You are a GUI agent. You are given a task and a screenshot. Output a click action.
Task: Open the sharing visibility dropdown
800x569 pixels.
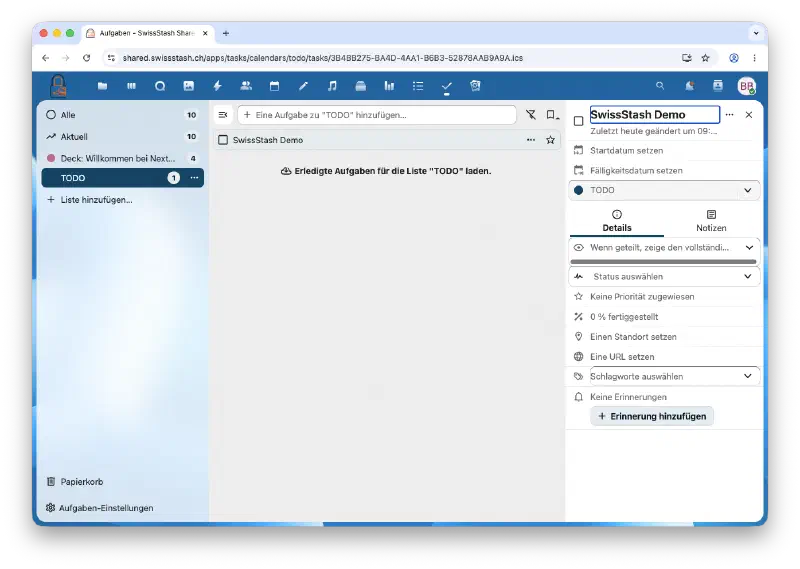(x=664, y=248)
